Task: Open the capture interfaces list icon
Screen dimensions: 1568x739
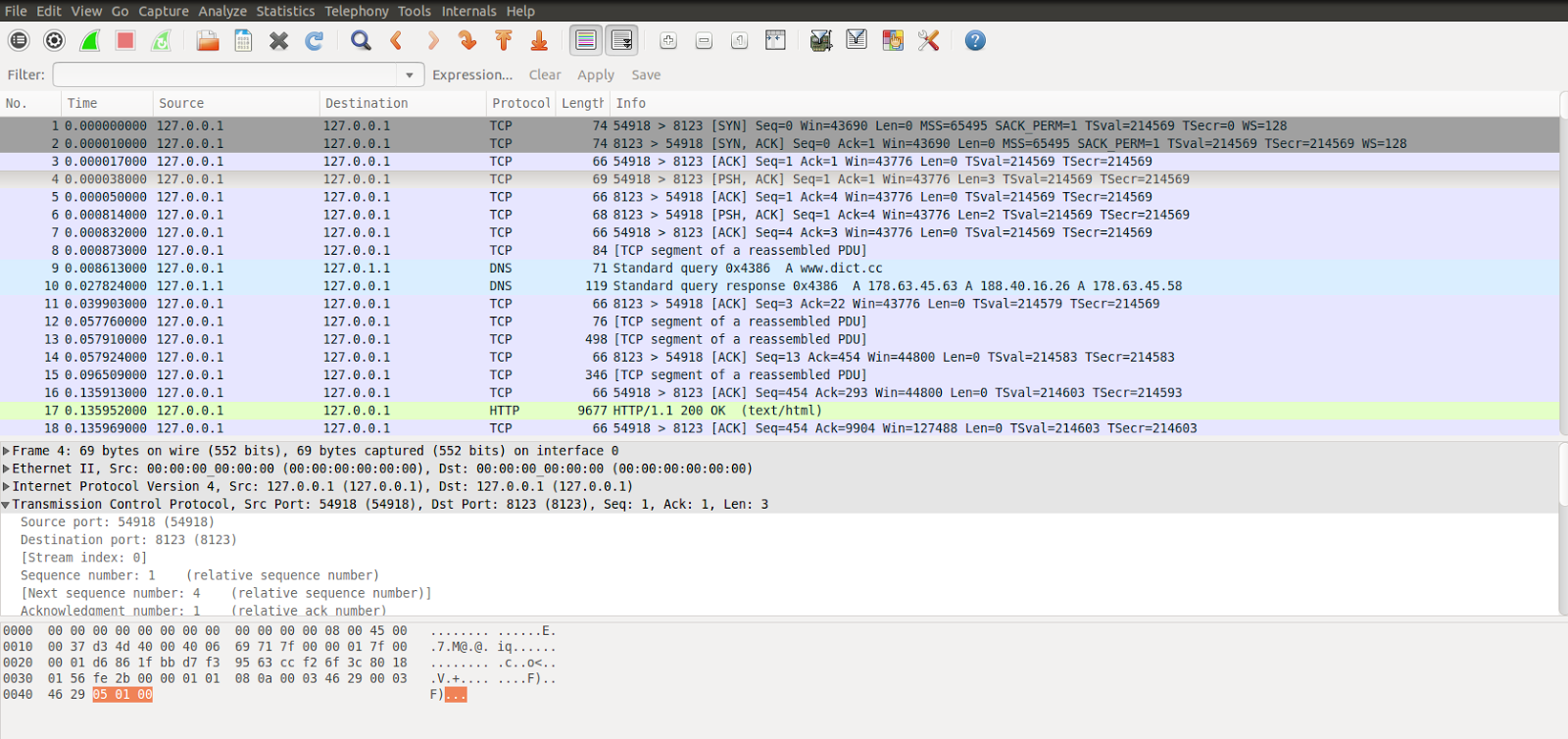Action: [19, 40]
